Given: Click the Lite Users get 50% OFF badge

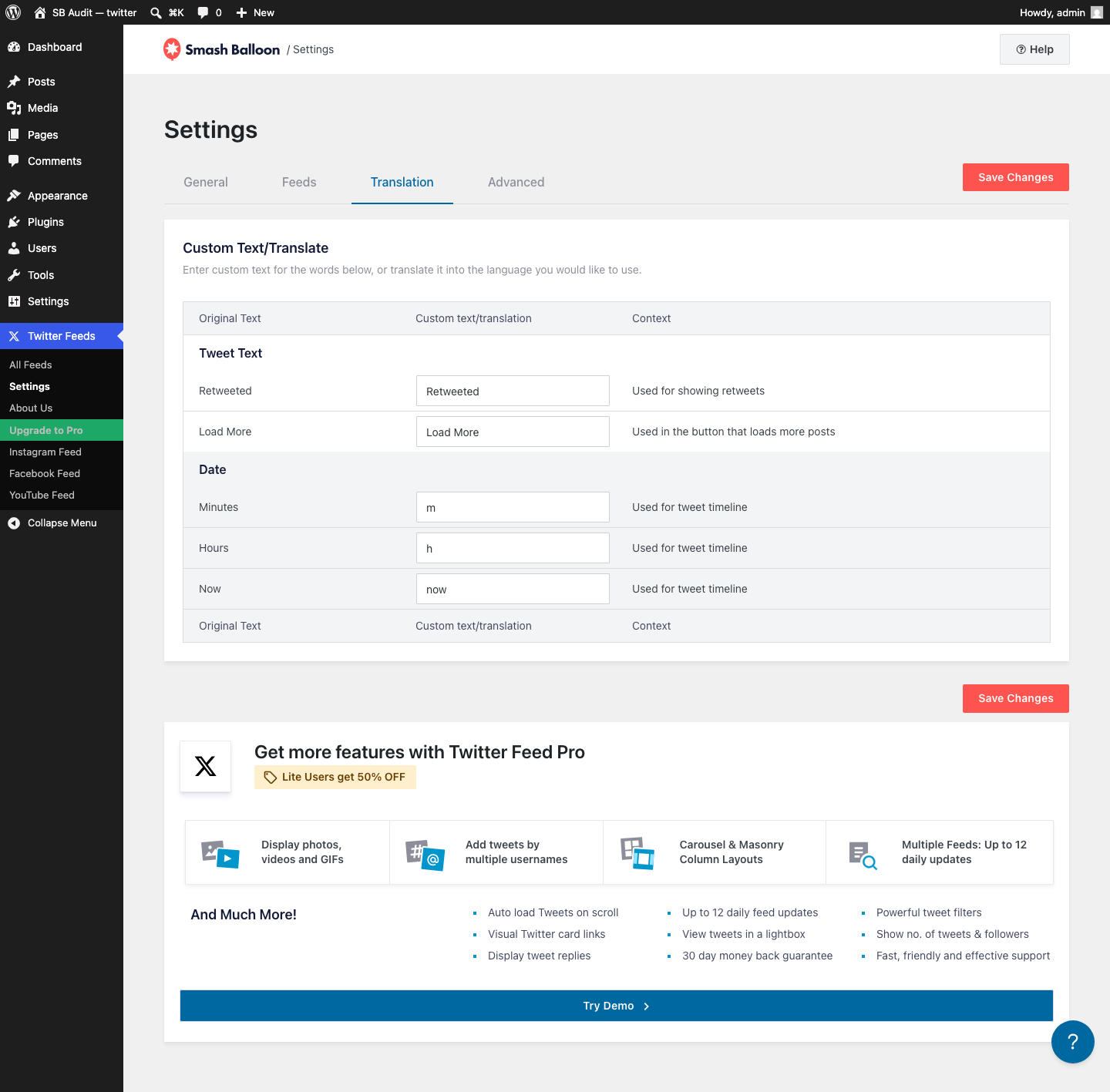Looking at the screenshot, I should coord(335,777).
